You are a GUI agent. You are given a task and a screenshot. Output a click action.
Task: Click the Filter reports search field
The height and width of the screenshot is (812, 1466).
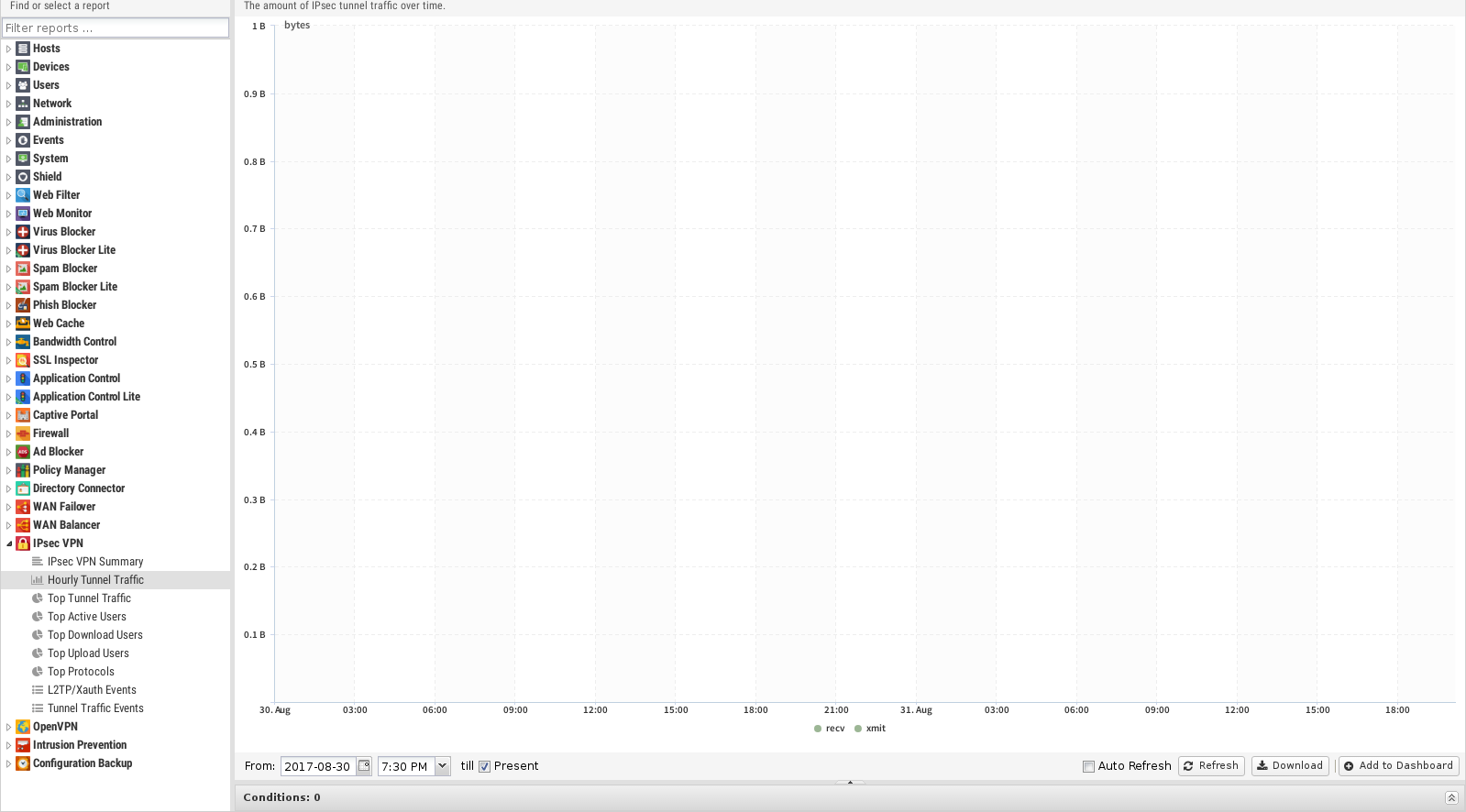116,27
